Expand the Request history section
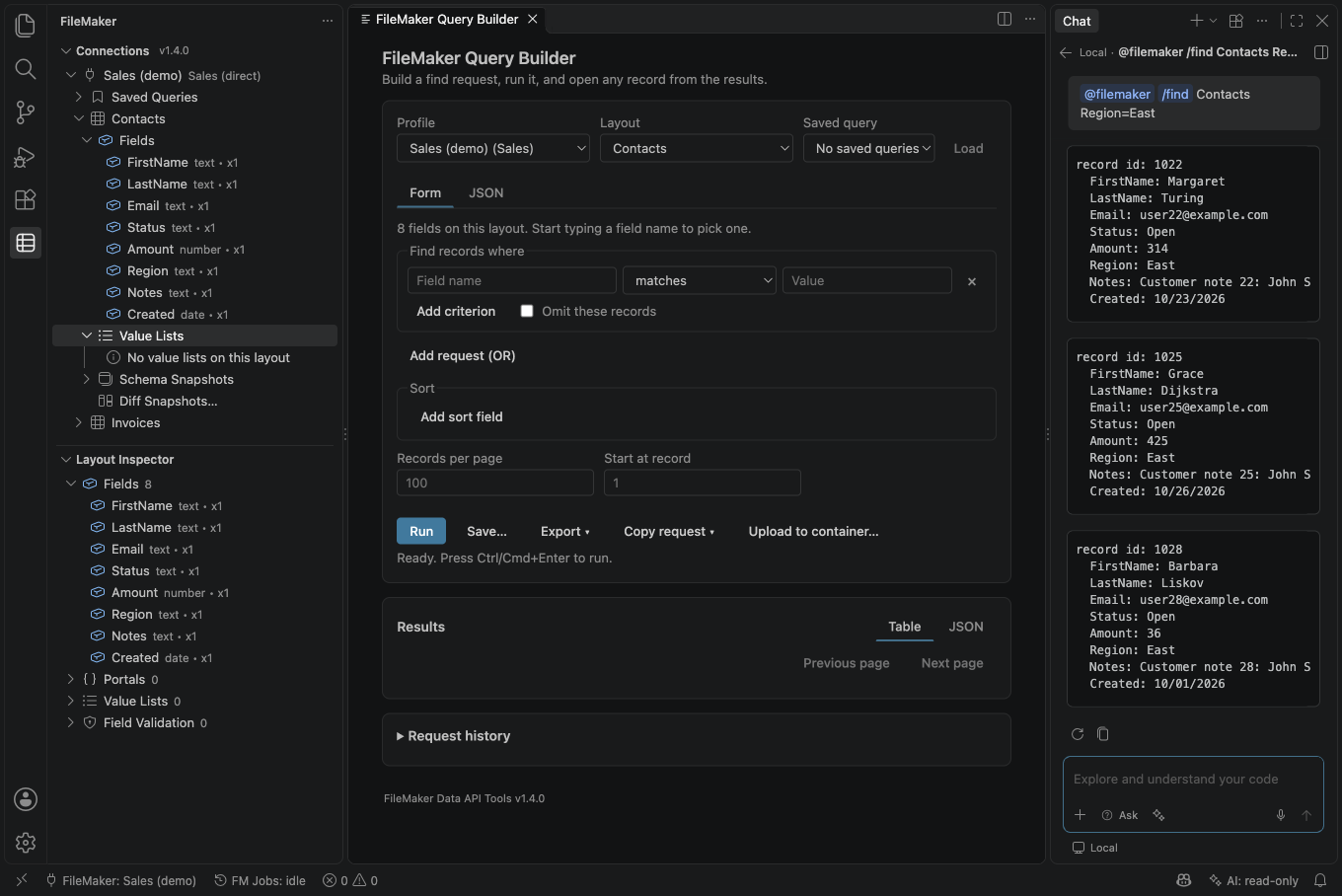 pos(454,736)
